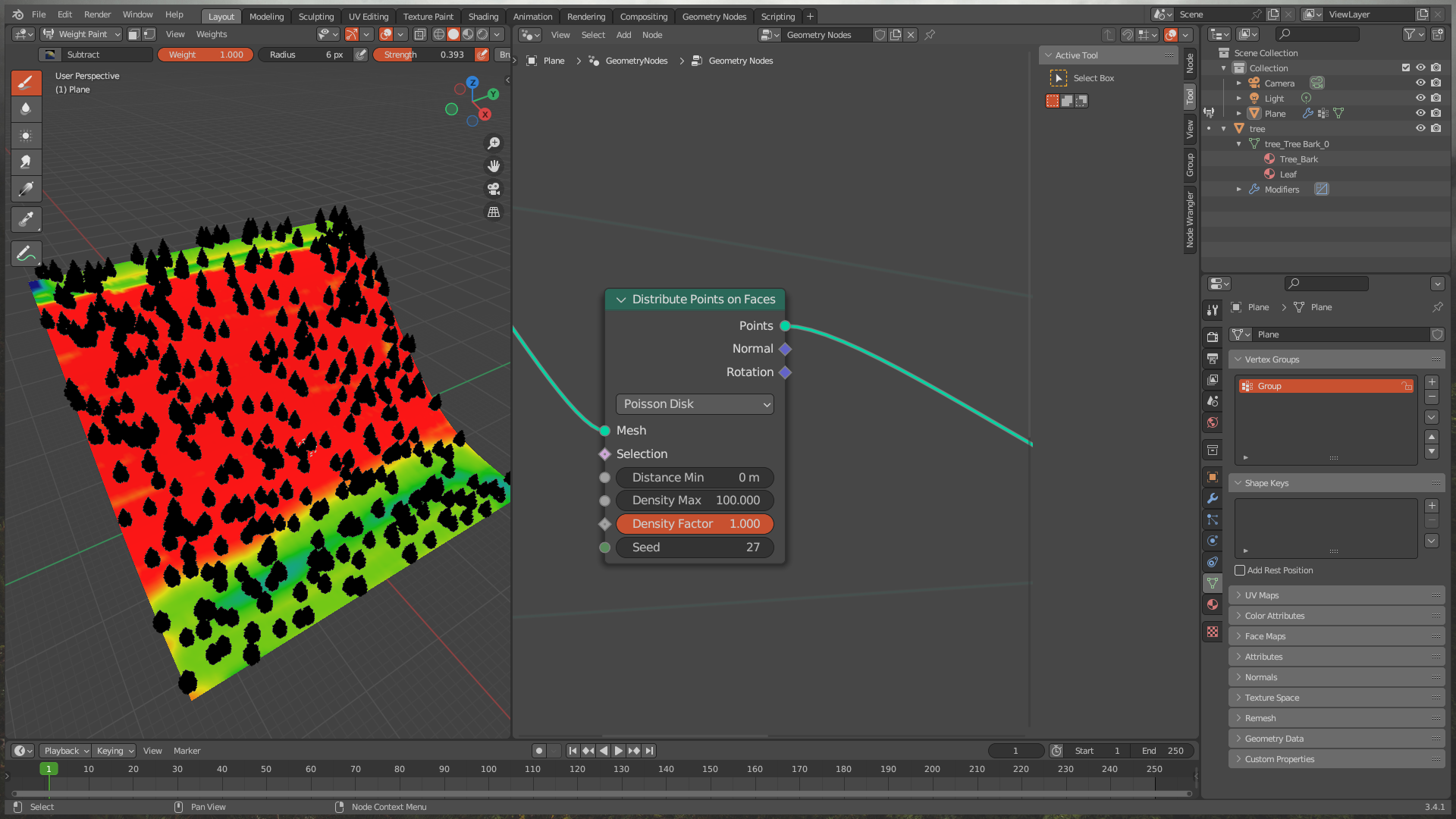Open the Weight Paint mode dropdown
The image size is (1456, 819).
82,34
